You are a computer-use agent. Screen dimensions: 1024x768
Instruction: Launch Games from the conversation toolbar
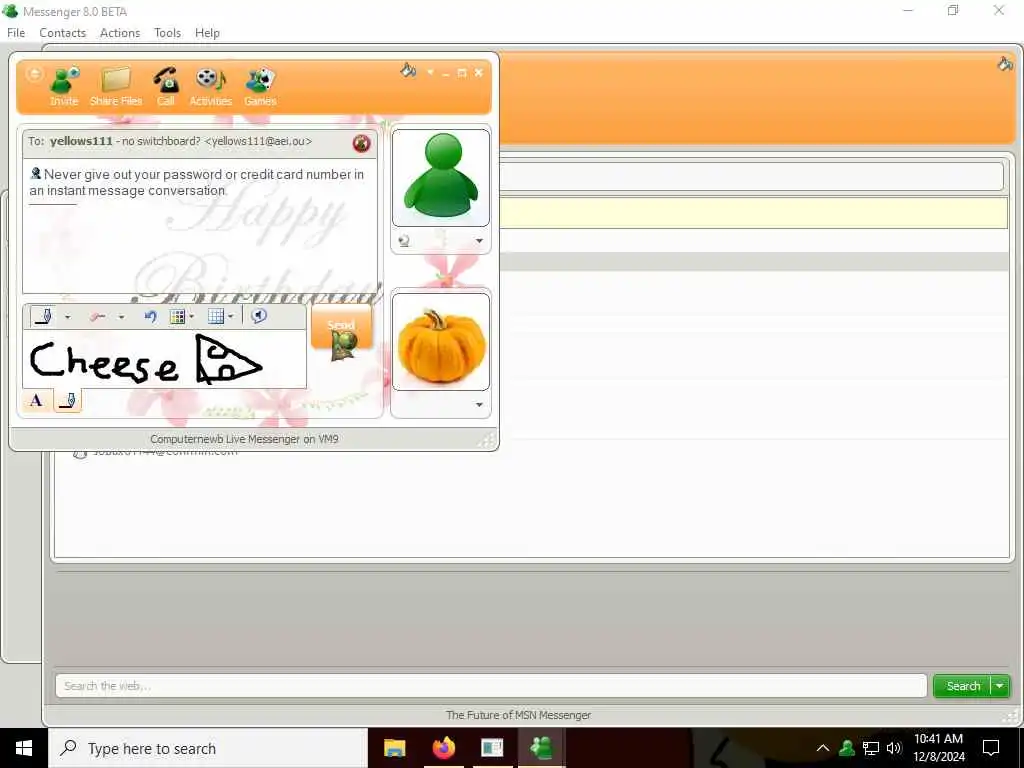click(x=260, y=86)
